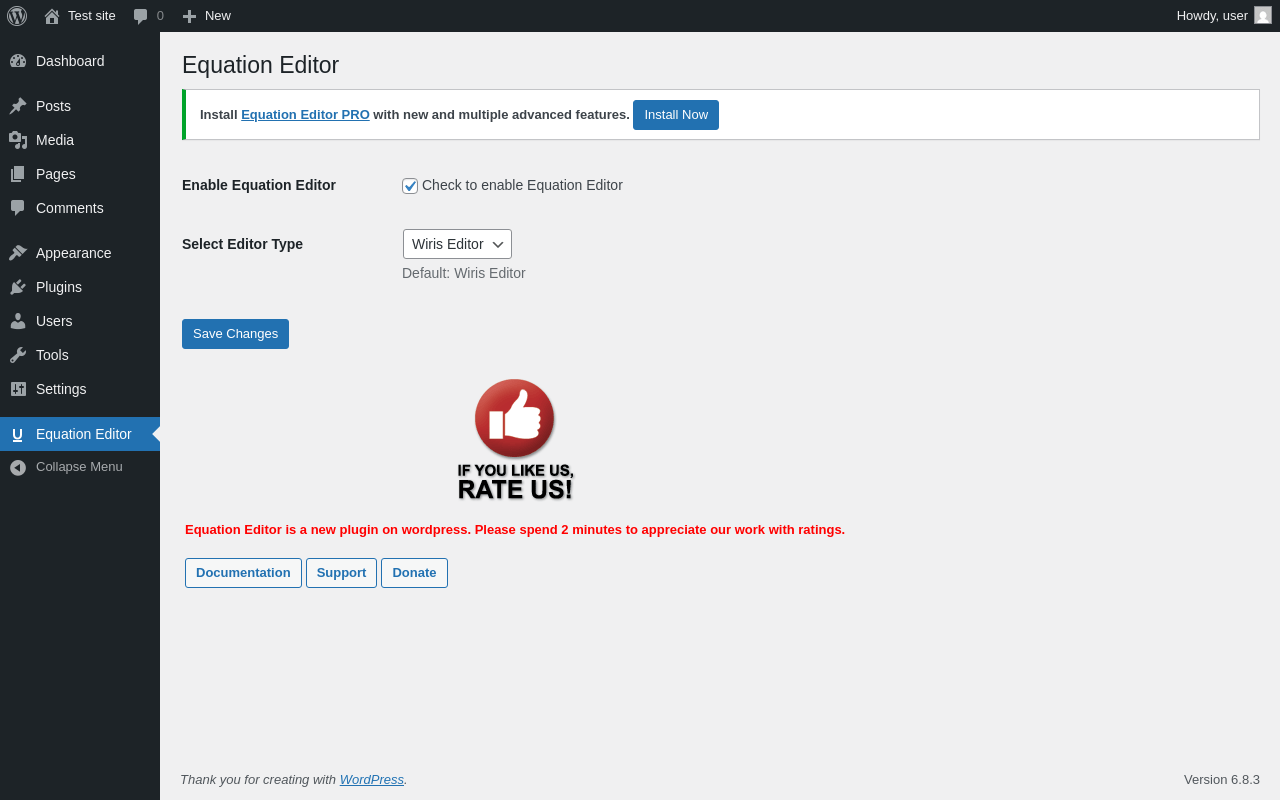Click the plus icon next to New
This screenshot has height=800, width=1280.
click(189, 16)
